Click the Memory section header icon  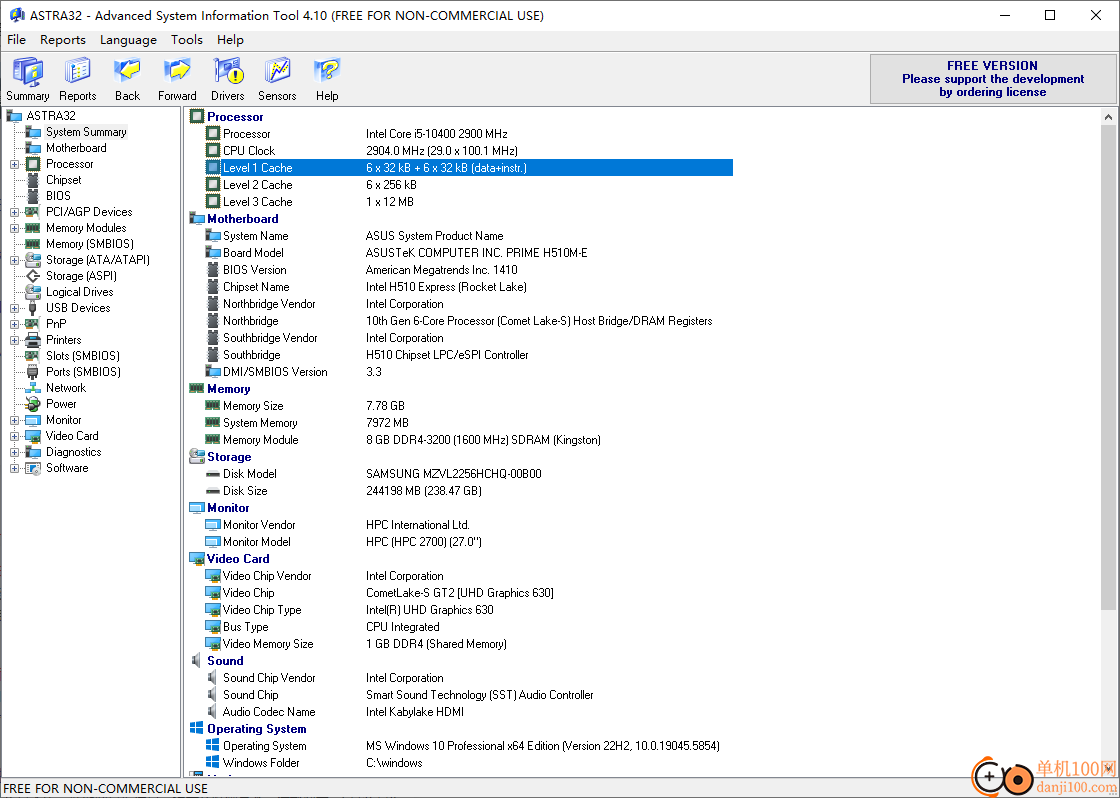(196, 389)
